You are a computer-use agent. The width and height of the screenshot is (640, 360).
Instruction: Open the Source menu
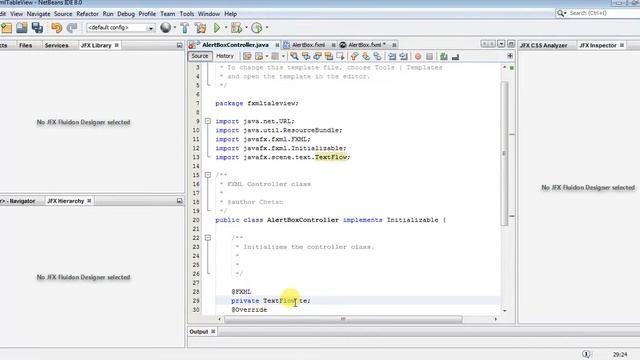point(63,14)
